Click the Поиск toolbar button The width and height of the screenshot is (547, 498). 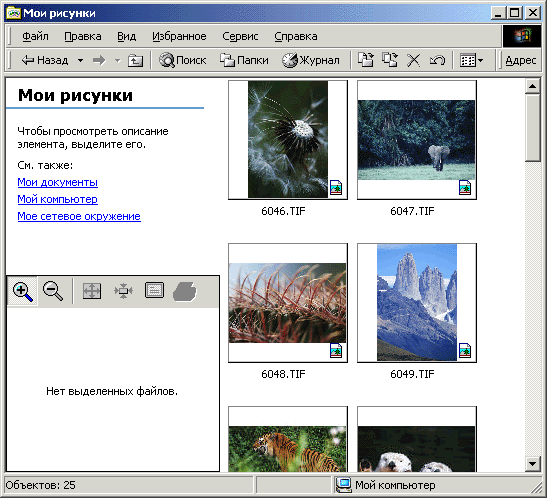coord(182,60)
